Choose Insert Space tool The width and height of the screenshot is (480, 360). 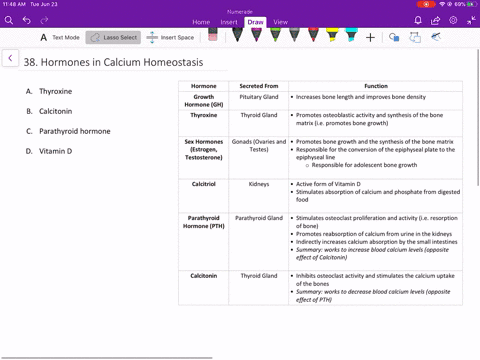pos(170,37)
